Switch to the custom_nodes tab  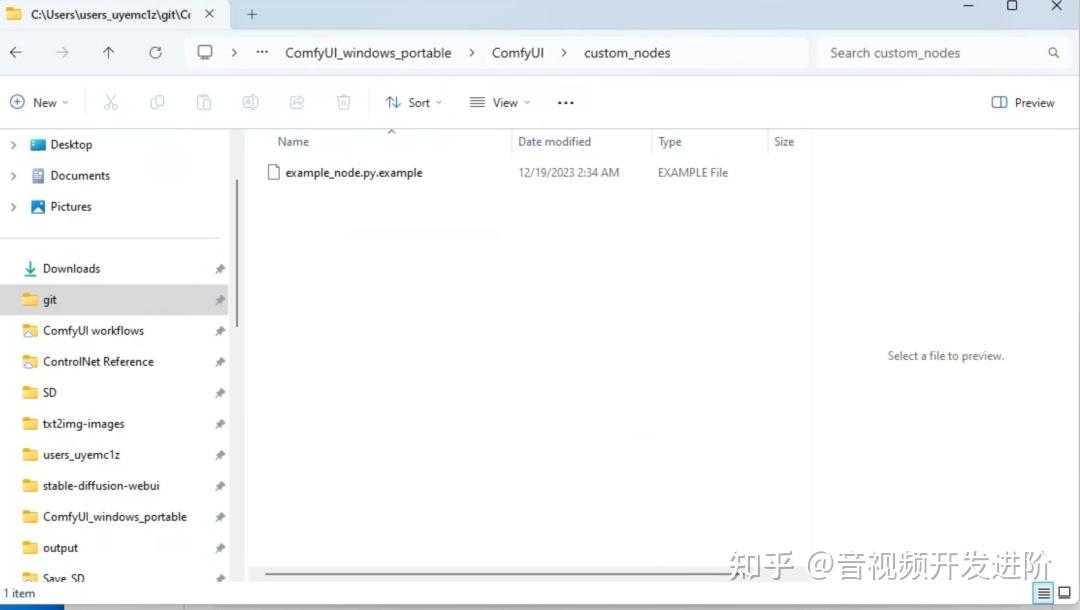[x=110, y=14]
